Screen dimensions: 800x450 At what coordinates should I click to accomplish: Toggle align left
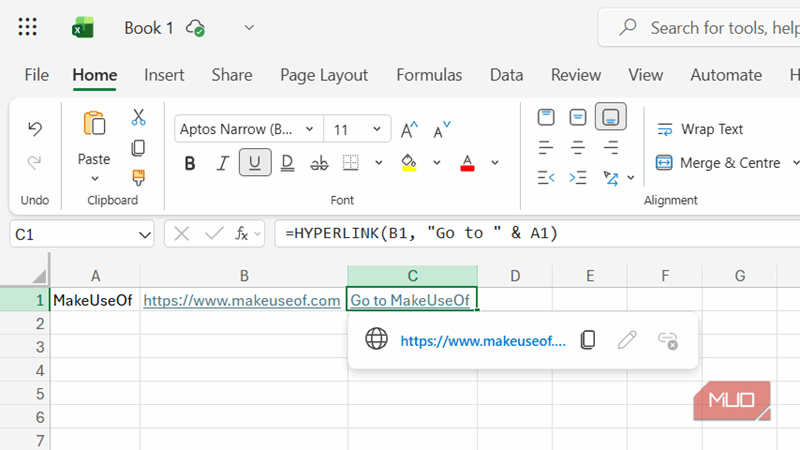click(546, 148)
